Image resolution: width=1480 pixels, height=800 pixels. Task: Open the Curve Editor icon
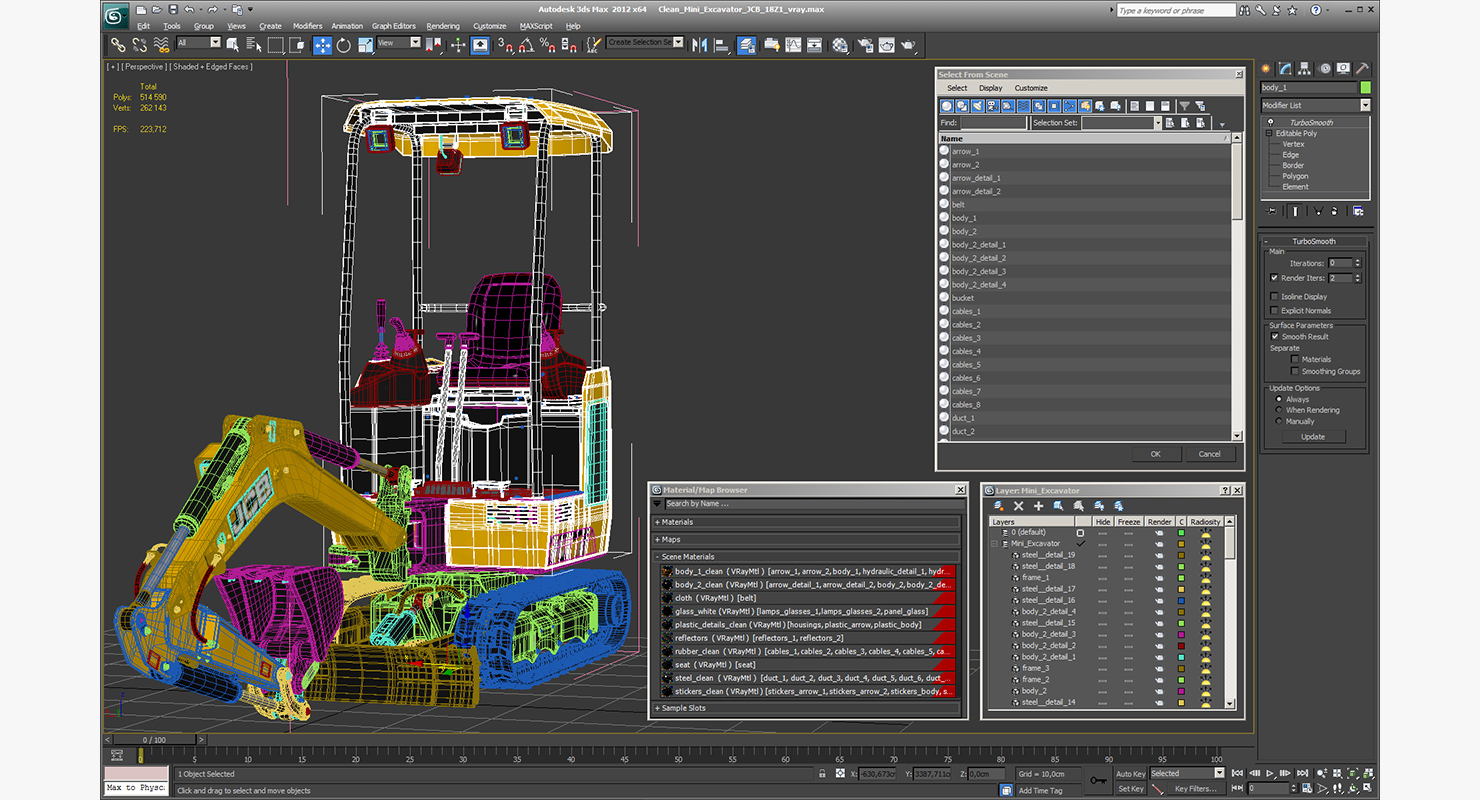(793, 45)
